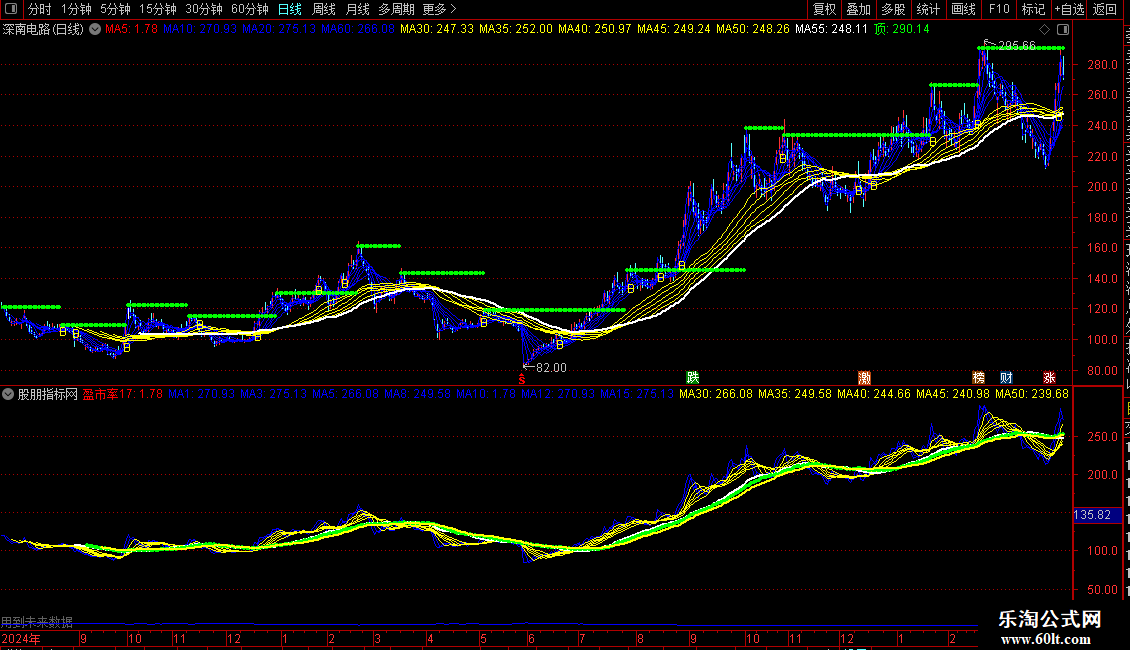
Task: Switch to the 5分钟 period
Action: coord(115,9)
